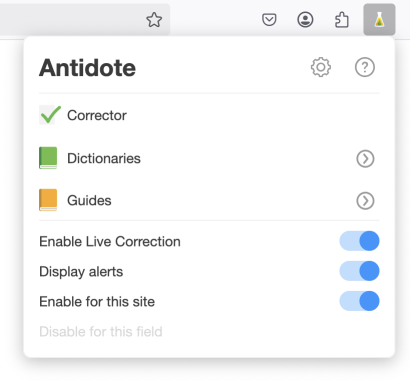
Task: Select the Corrector menu entry
Action: [209, 115]
